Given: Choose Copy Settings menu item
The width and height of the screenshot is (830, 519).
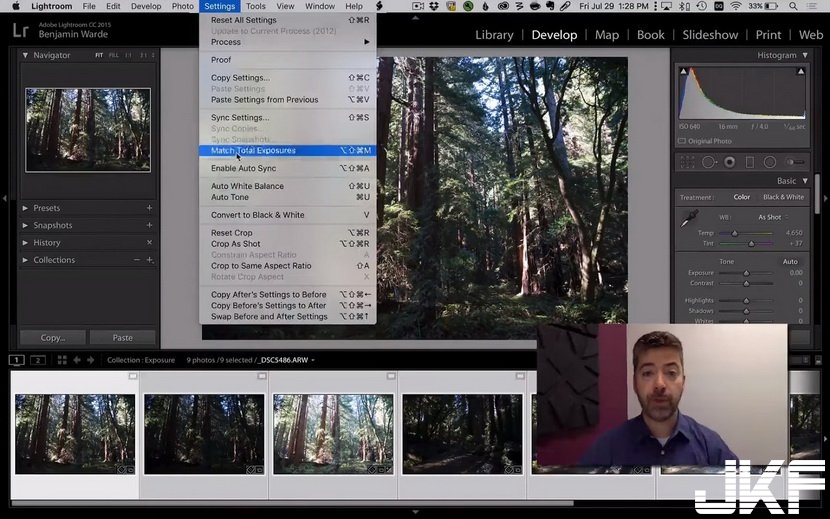Looking at the screenshot, I should click(288, 77).
